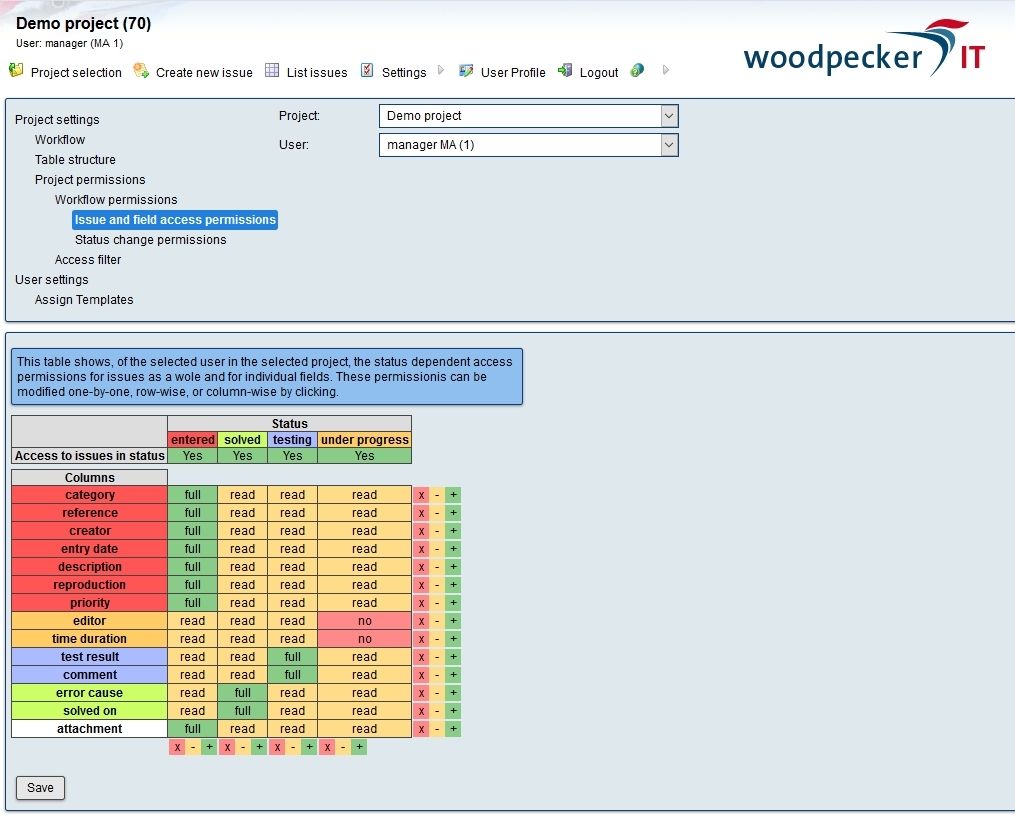Image resolution: width=1015 pixels, height=829 pixels.
Task: Open Project selection via its icon
Action: tap(16, 71)
